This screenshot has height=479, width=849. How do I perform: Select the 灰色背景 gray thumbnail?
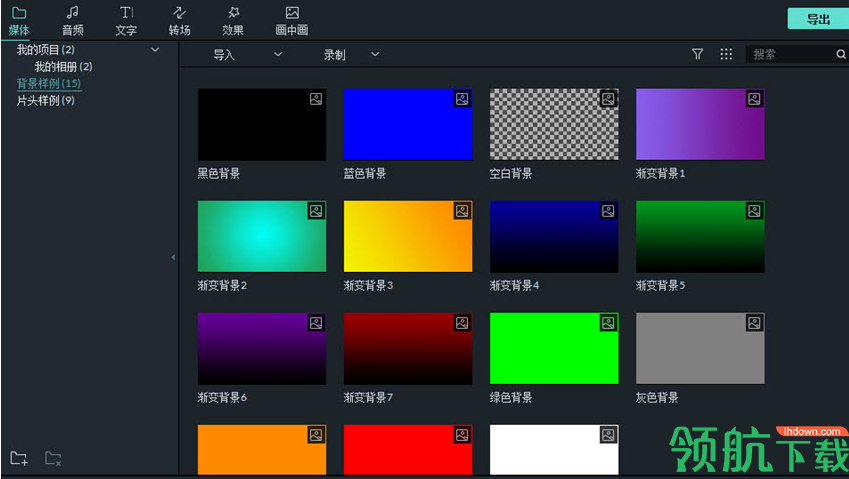[700, 349]
